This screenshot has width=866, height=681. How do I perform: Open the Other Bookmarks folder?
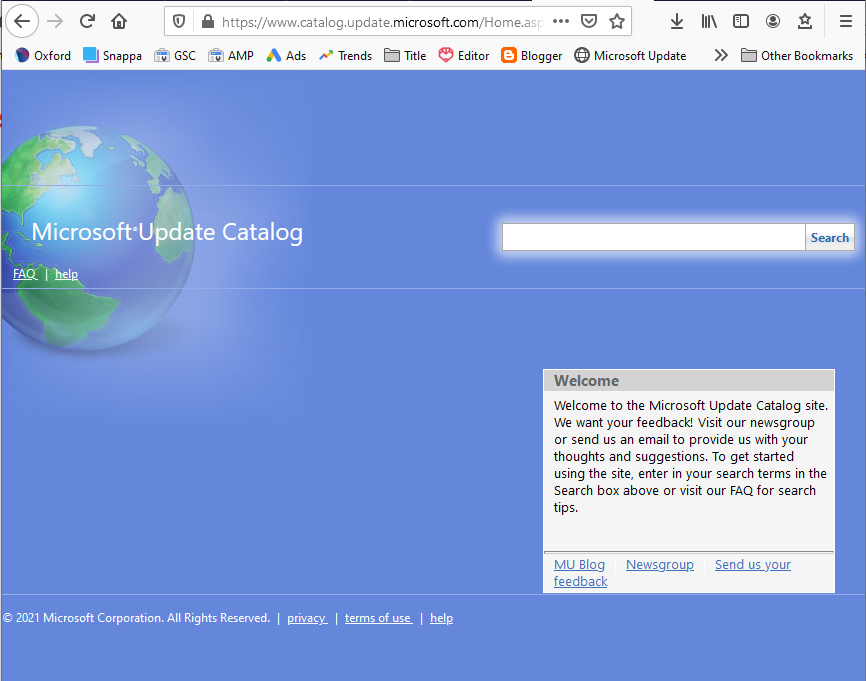796,56
